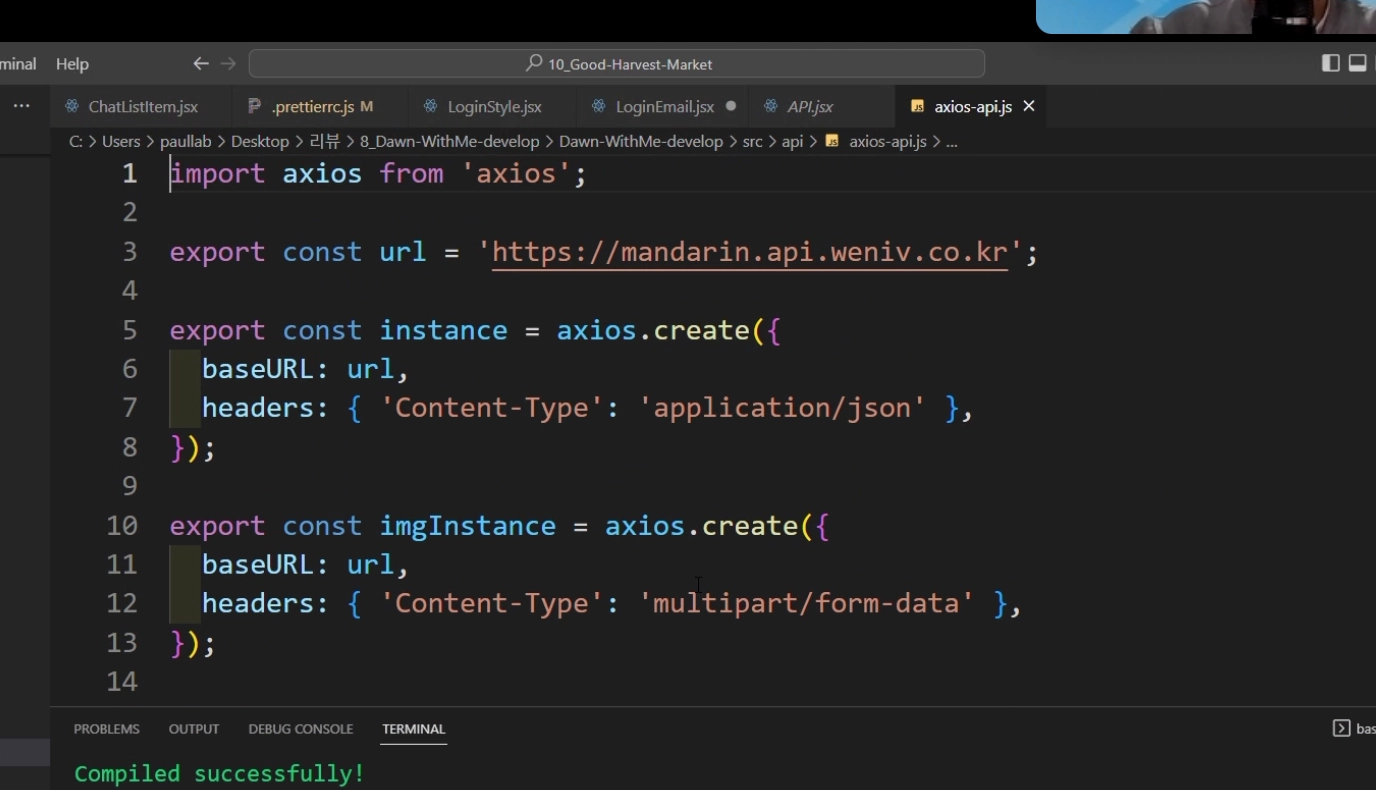Screen dimensions: 1376x790
Task: Open the bash terminal profile icon
Action: point(1341,729)
